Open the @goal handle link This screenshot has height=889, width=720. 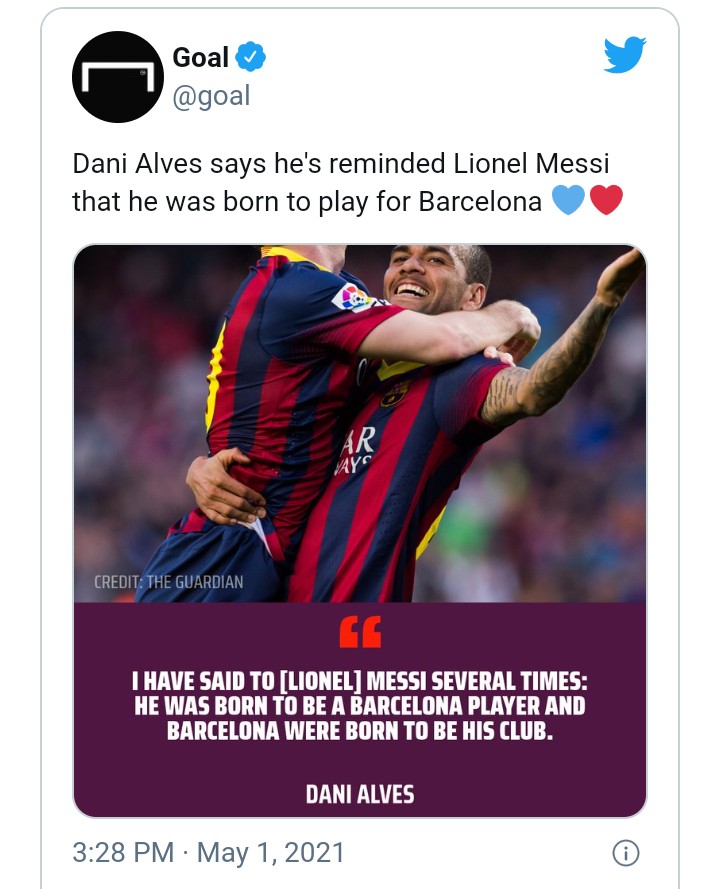pyautogui.click(x=212, y=95)
